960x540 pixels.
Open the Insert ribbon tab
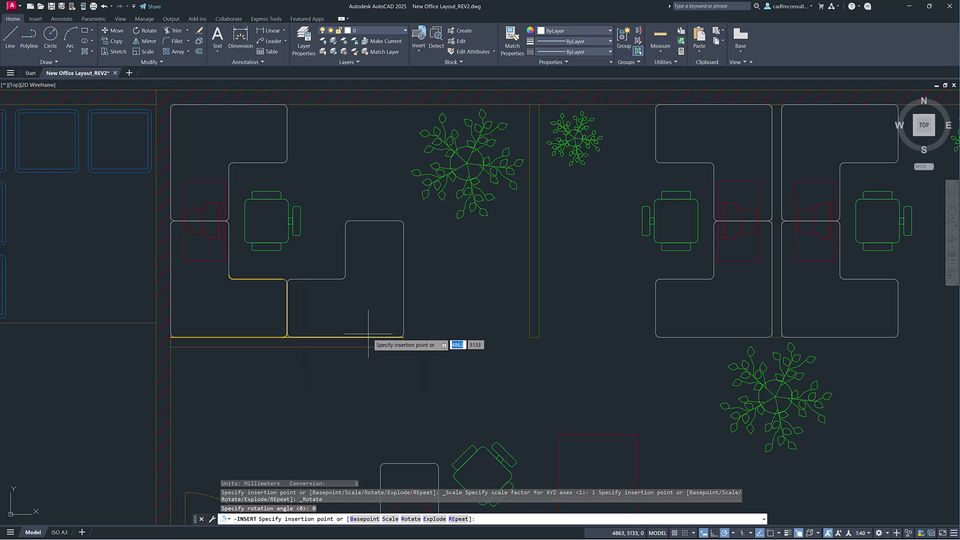36,19
